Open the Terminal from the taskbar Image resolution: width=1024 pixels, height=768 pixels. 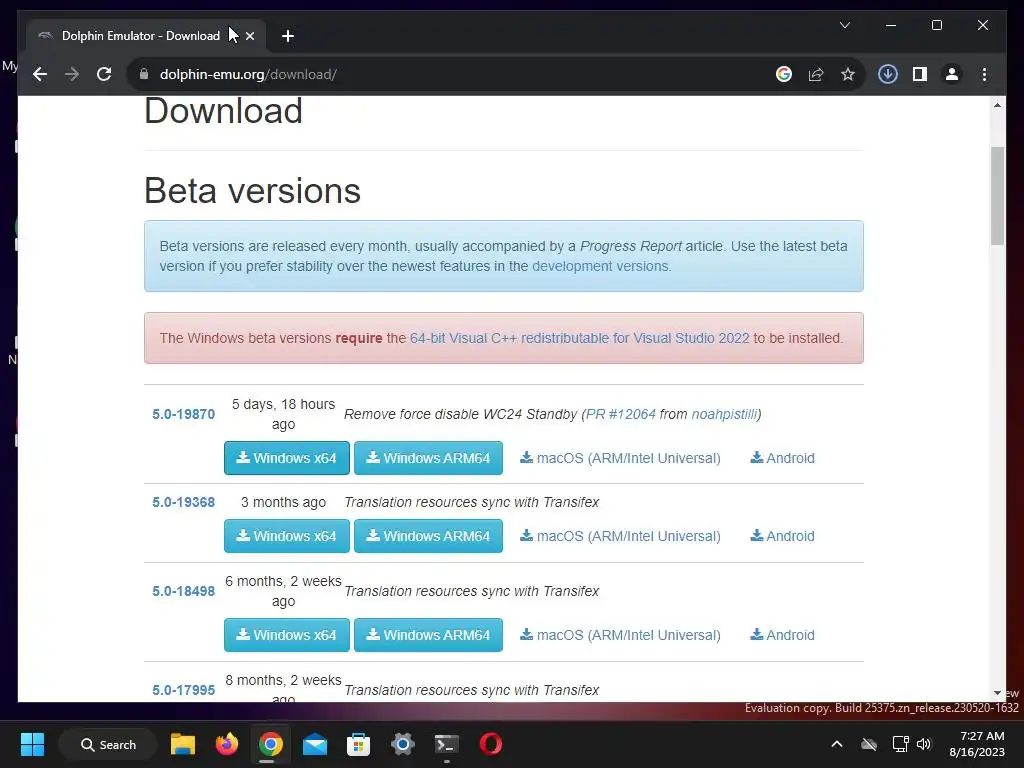(x=447, y=744)
